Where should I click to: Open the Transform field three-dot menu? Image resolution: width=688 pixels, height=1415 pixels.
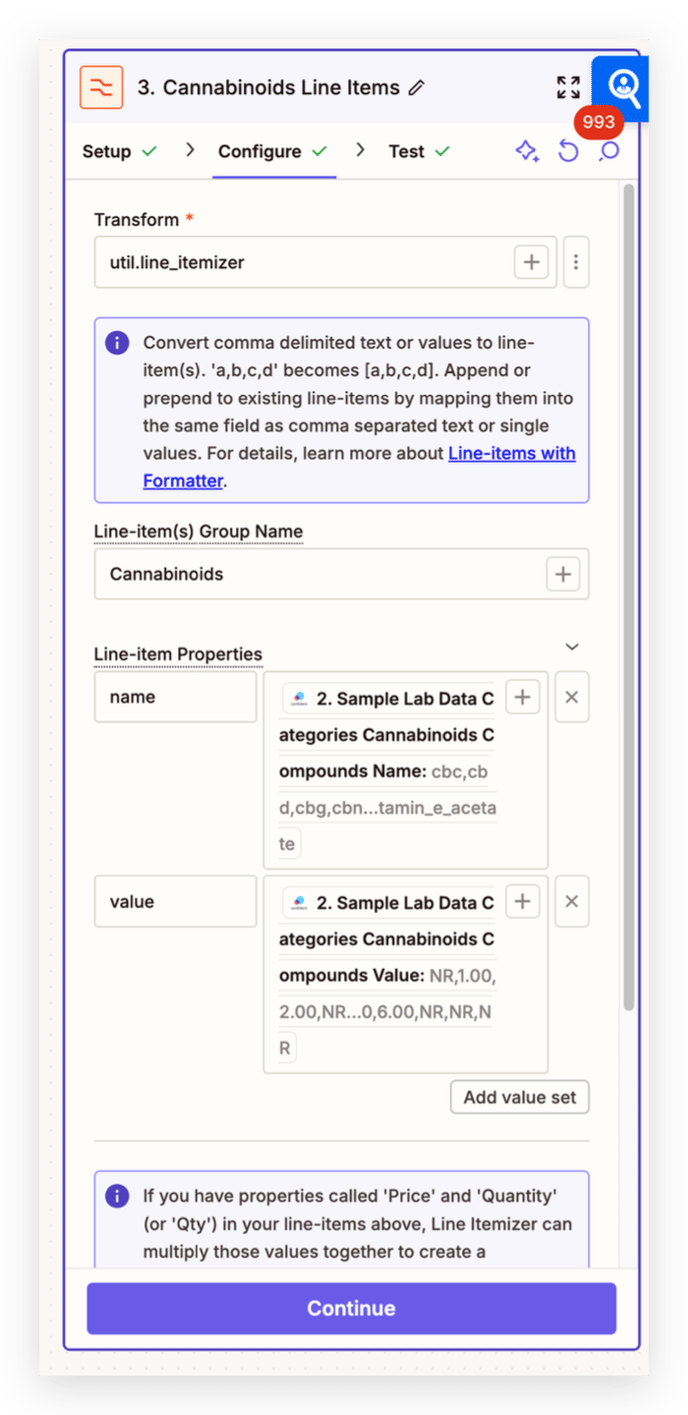point(576,262)
